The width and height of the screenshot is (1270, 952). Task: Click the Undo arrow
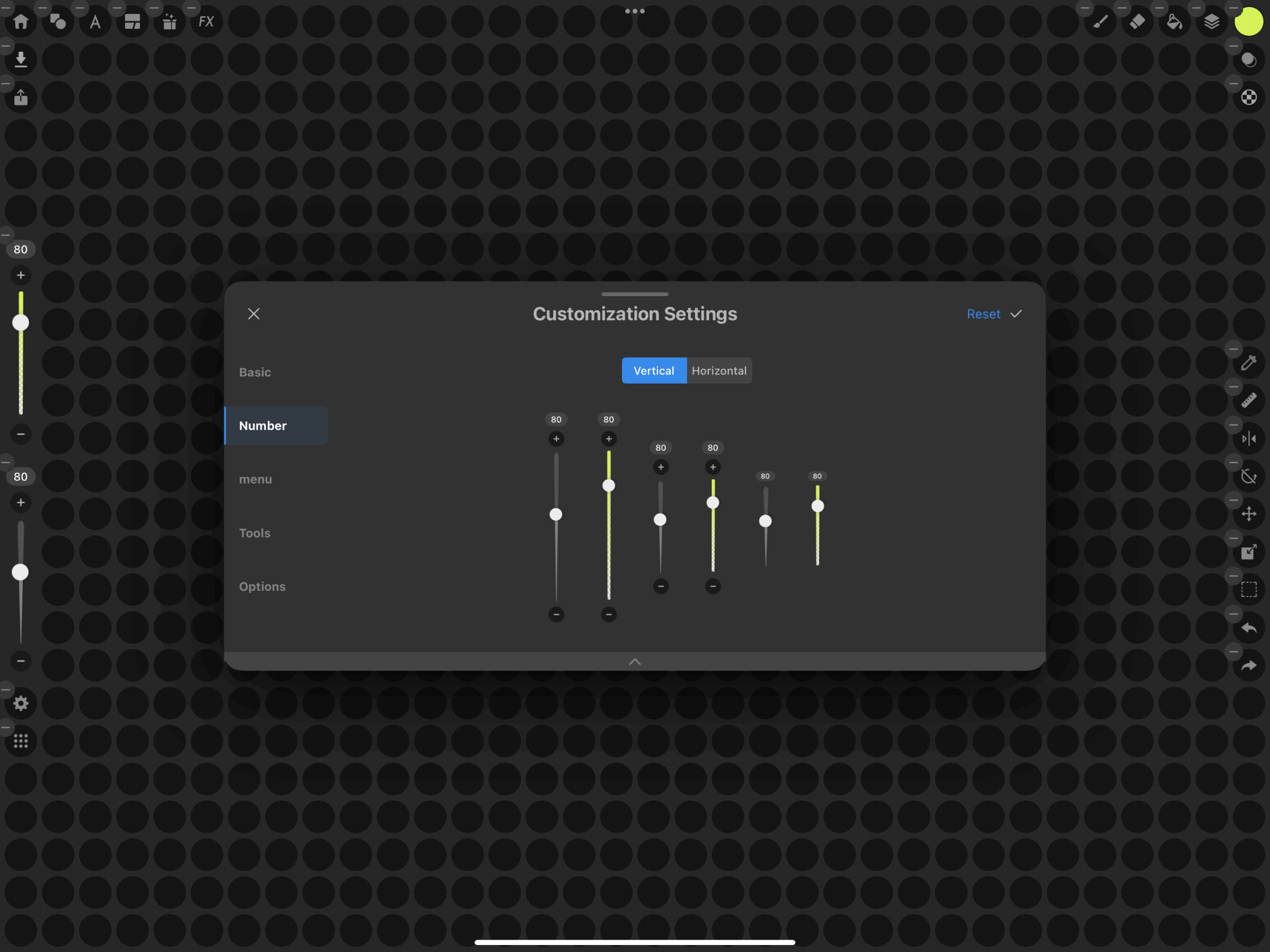[x=1249, y=628]
